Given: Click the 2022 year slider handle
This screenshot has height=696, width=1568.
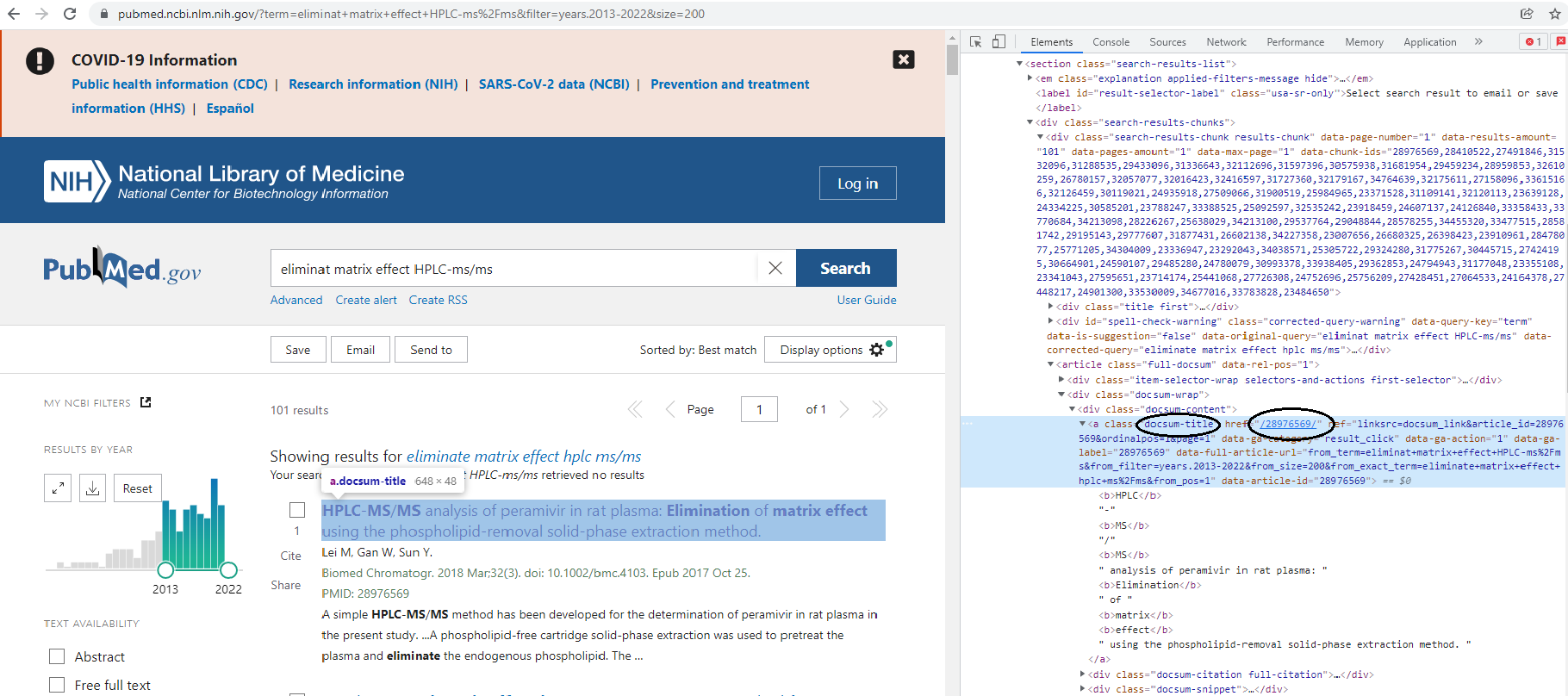Looking at the screenshot, I should (228, 569).
